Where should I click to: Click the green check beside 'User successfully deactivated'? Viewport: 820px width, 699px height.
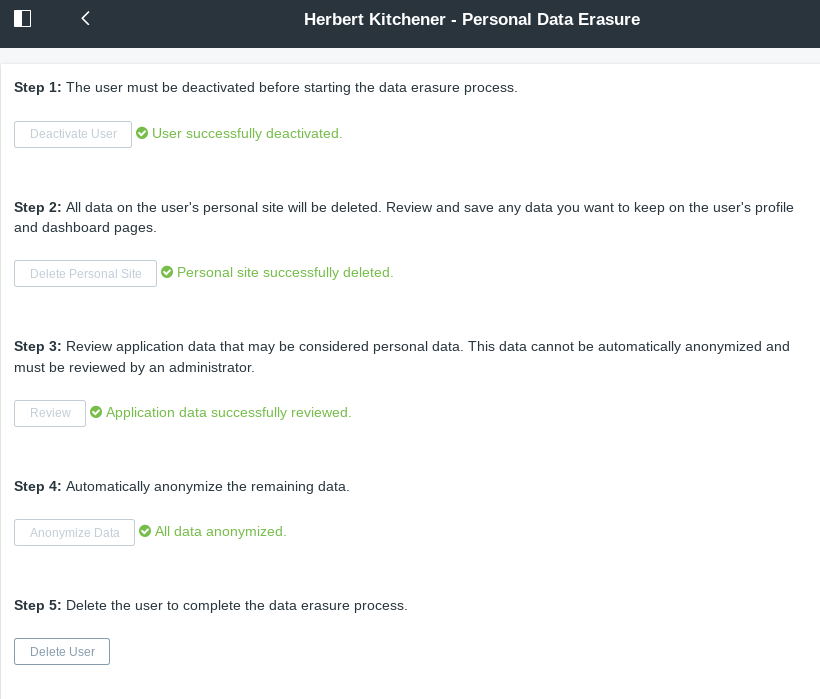point(142,133)
